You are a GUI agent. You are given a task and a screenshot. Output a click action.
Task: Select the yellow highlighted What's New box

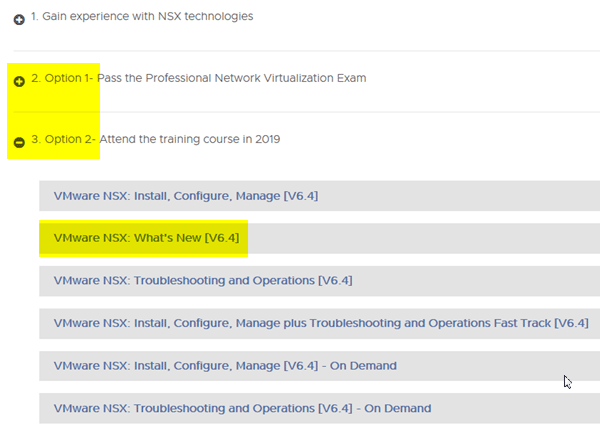[x=143, y=238]
